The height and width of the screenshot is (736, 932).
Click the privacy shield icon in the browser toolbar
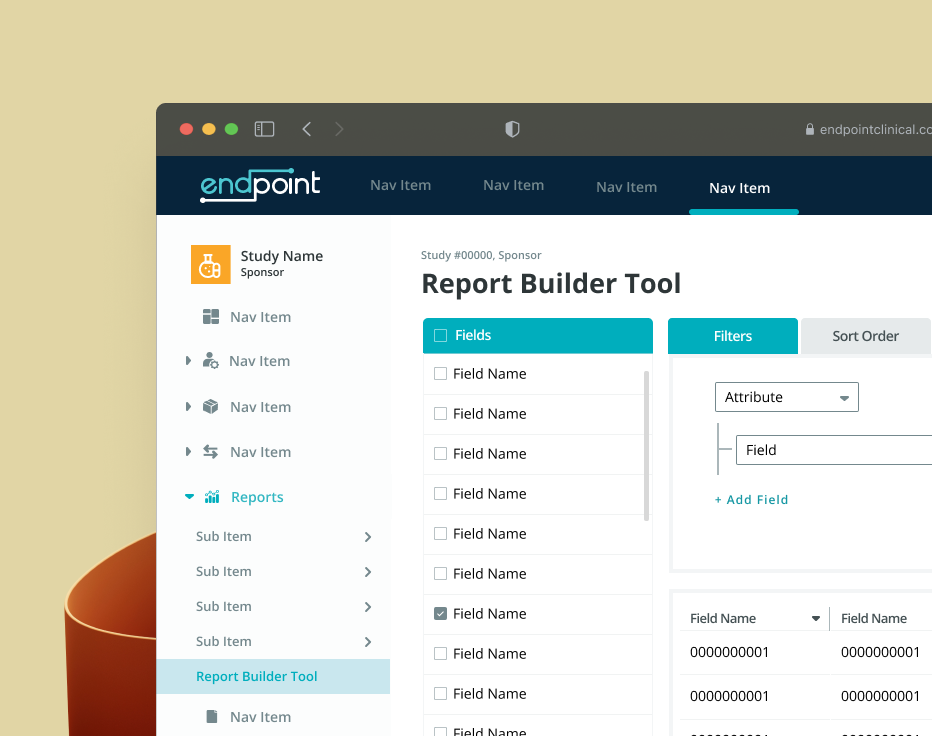pos(511,129)
